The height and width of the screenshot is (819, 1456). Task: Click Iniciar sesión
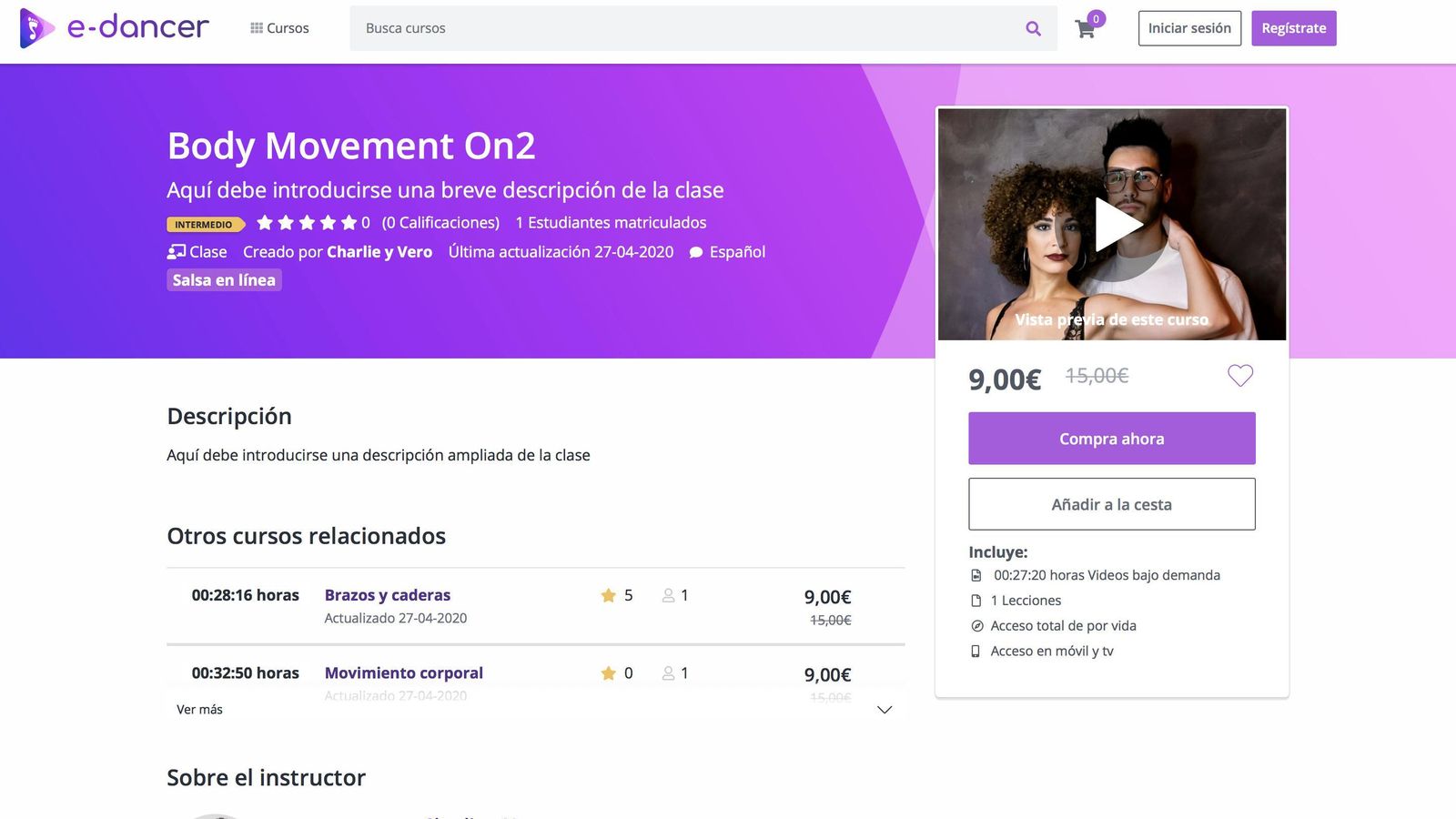click(1188, 27)
